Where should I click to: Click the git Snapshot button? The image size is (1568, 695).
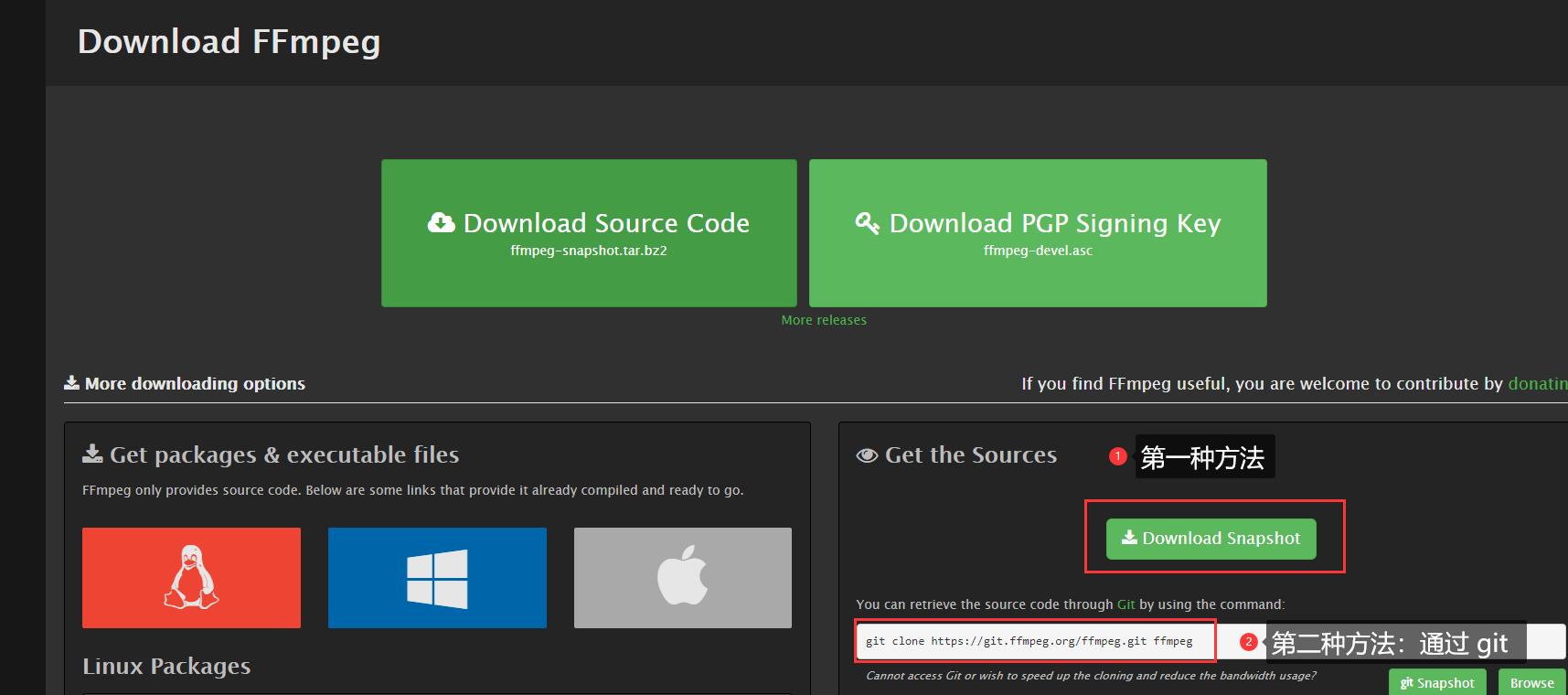1437,682
